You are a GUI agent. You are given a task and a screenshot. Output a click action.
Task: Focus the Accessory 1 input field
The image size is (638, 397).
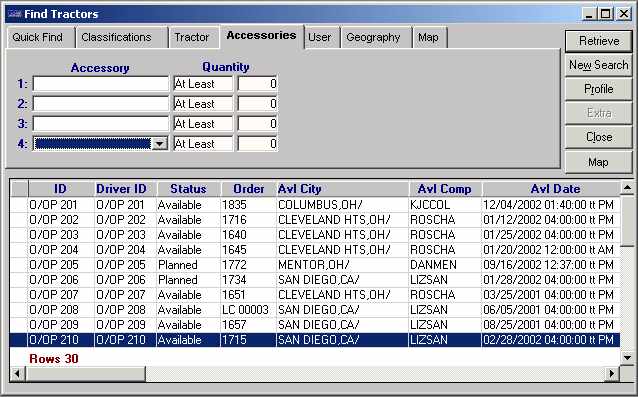click(x=101, y=84)
